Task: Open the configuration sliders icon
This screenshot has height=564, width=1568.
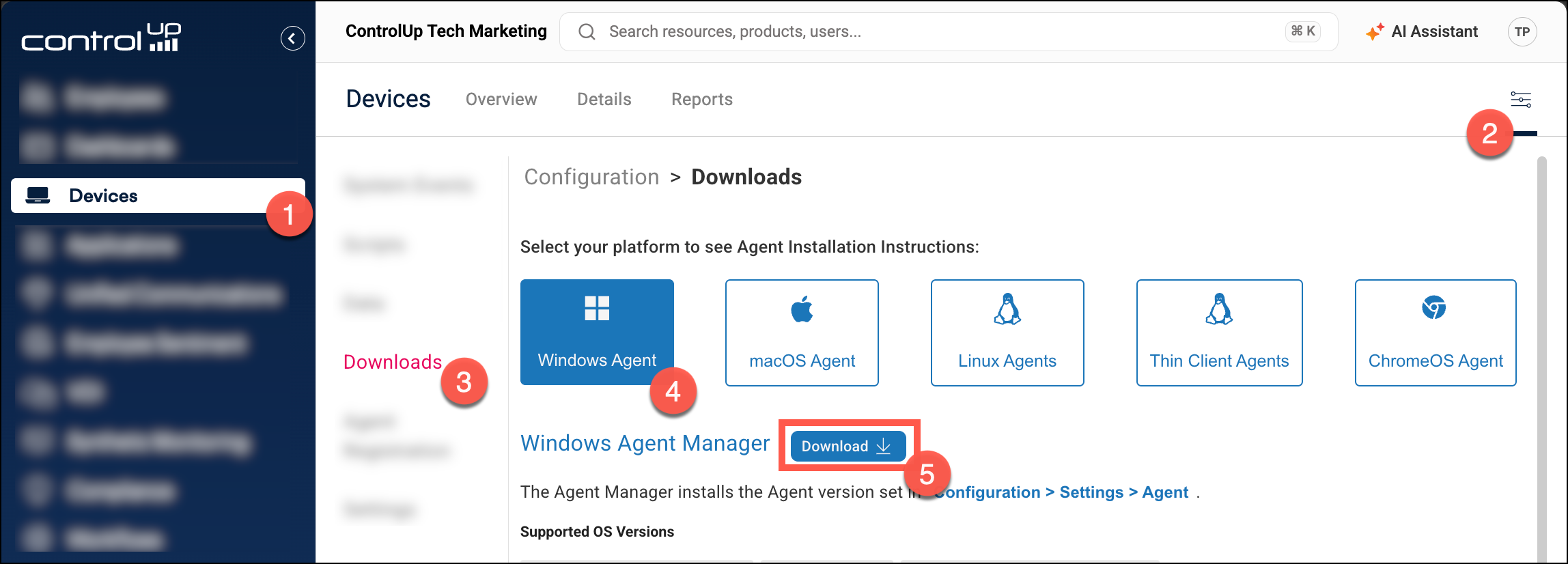Action: click(1520, 100)
